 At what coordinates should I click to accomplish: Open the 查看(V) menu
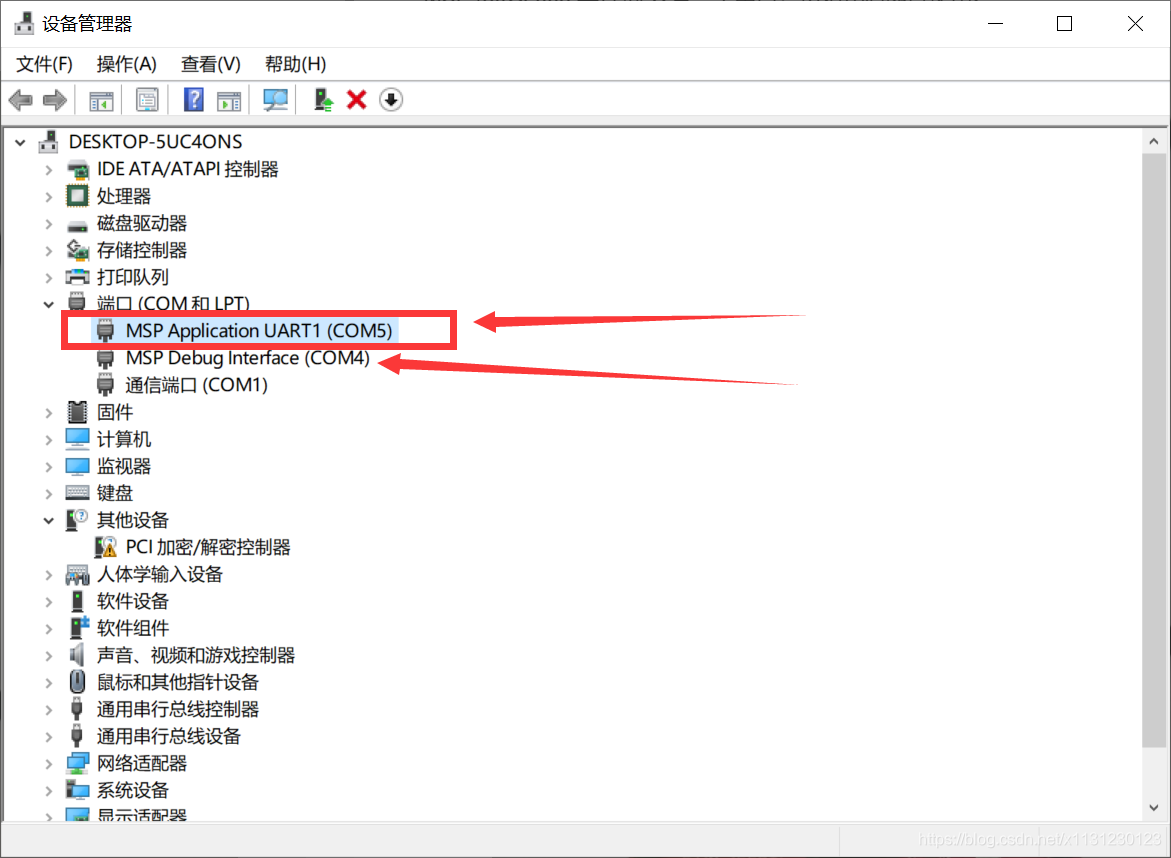click(211, 64)
